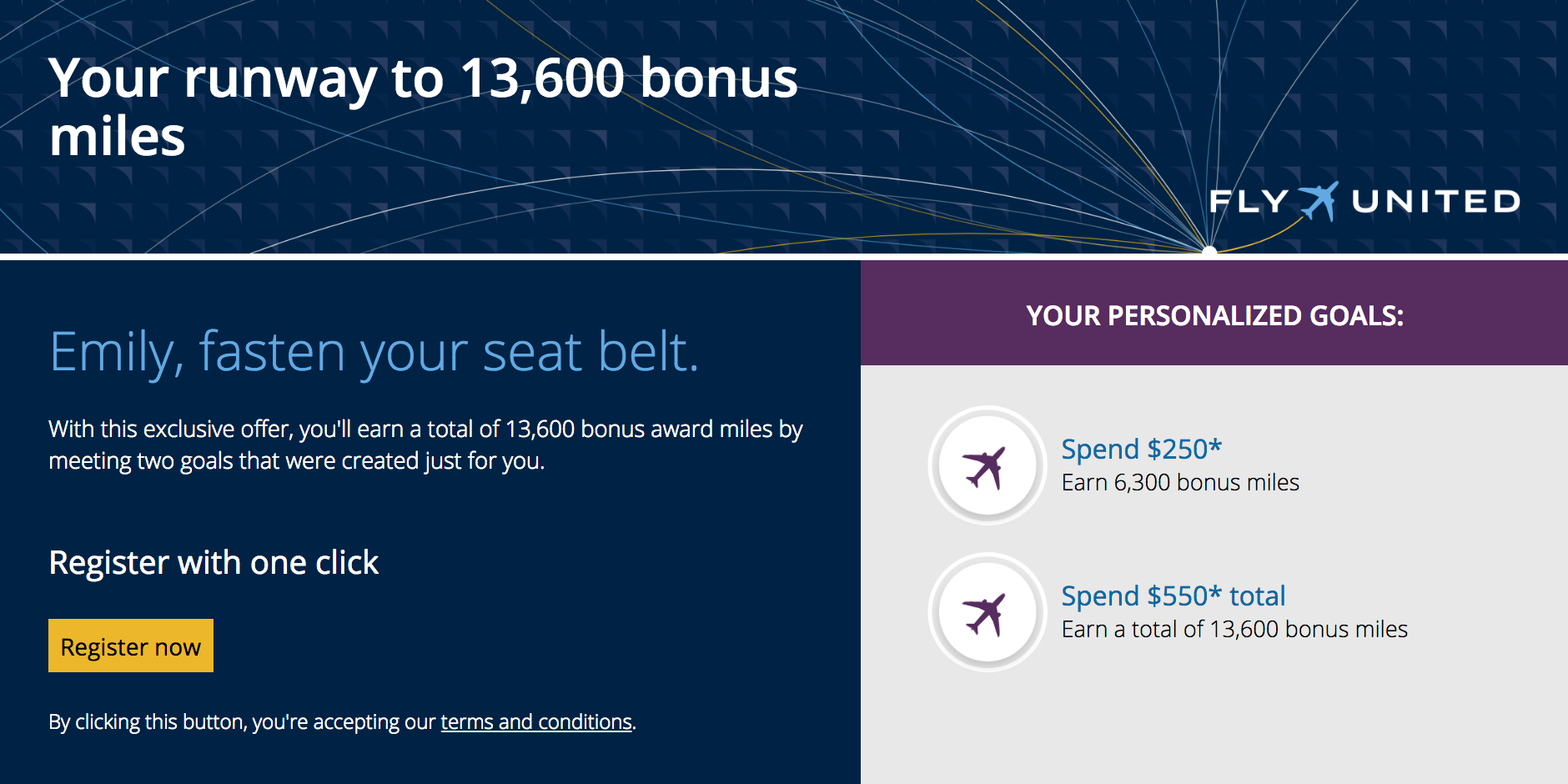The width and height of the screenshot is (1568, 784).
Task: Click the word UNITED in the logo
Action: coord(1435,202)
